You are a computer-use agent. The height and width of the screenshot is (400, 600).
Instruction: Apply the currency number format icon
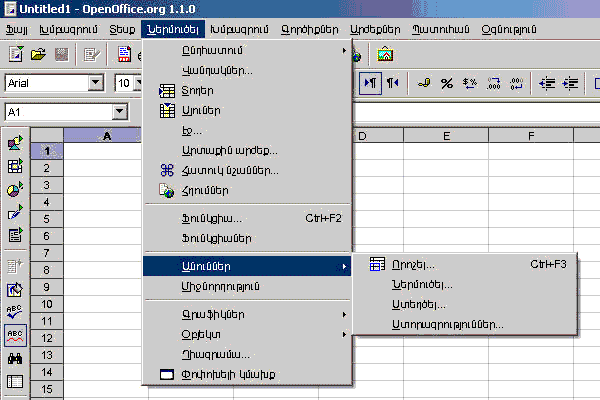[x=423, y=83]
